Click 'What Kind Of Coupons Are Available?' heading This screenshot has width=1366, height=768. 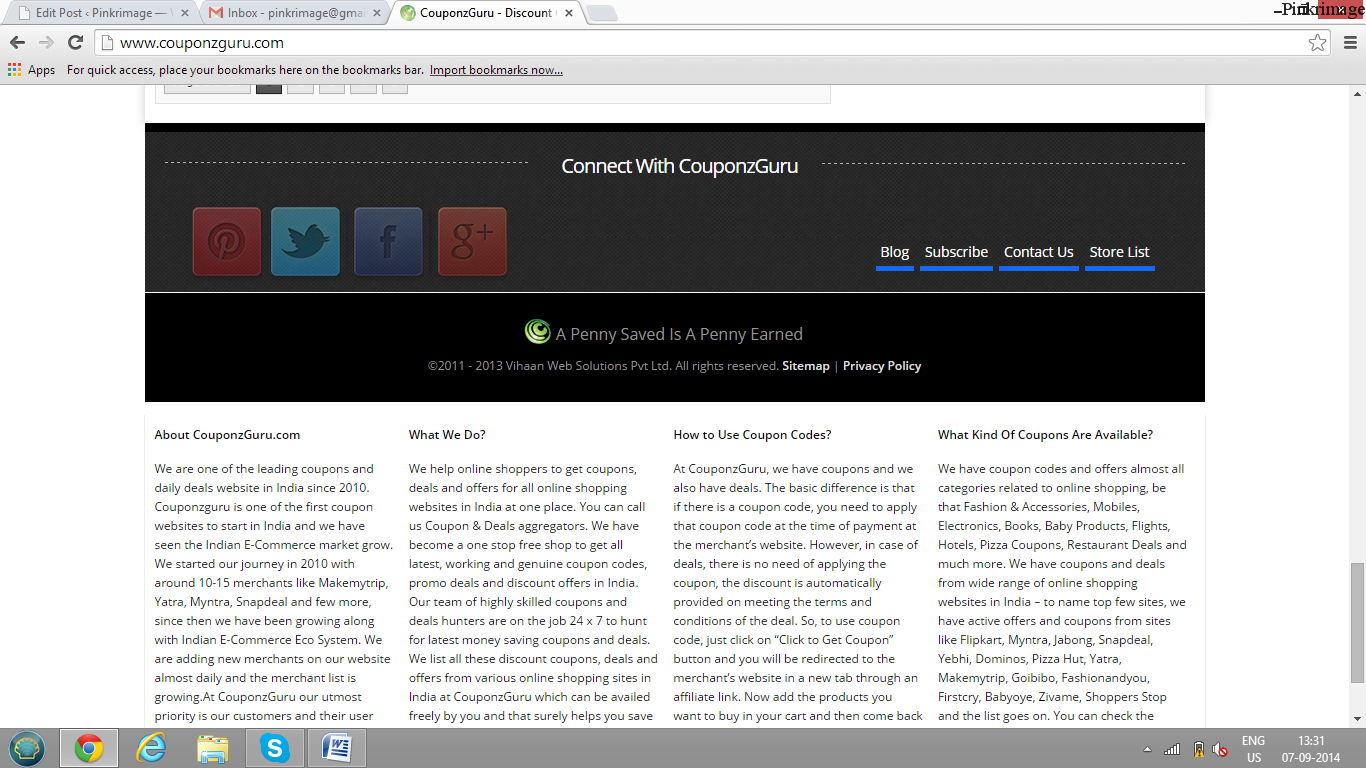[1045, 435]
